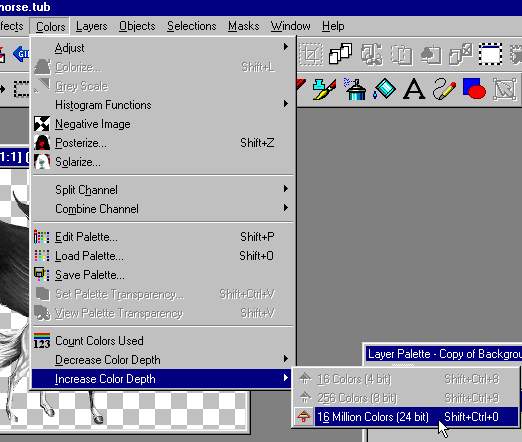Click the Layer Palette title bar
This screenshot has height=442, width=522.
pyautogui.click(x=443, y=354)
